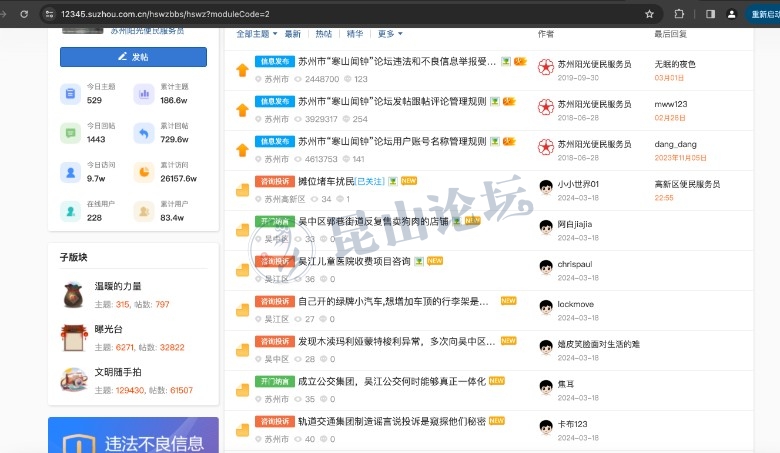Click the 在线用户 person icon
The width and height of the screenshot is (780, 453).
pos(70,211)
